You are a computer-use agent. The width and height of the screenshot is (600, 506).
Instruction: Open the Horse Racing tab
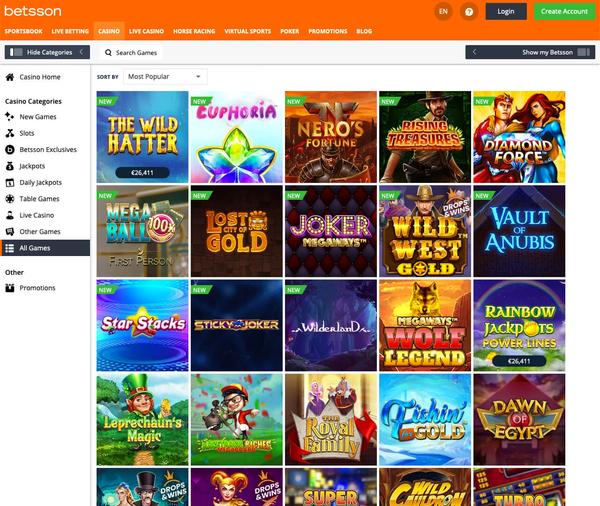click(194, 31)
